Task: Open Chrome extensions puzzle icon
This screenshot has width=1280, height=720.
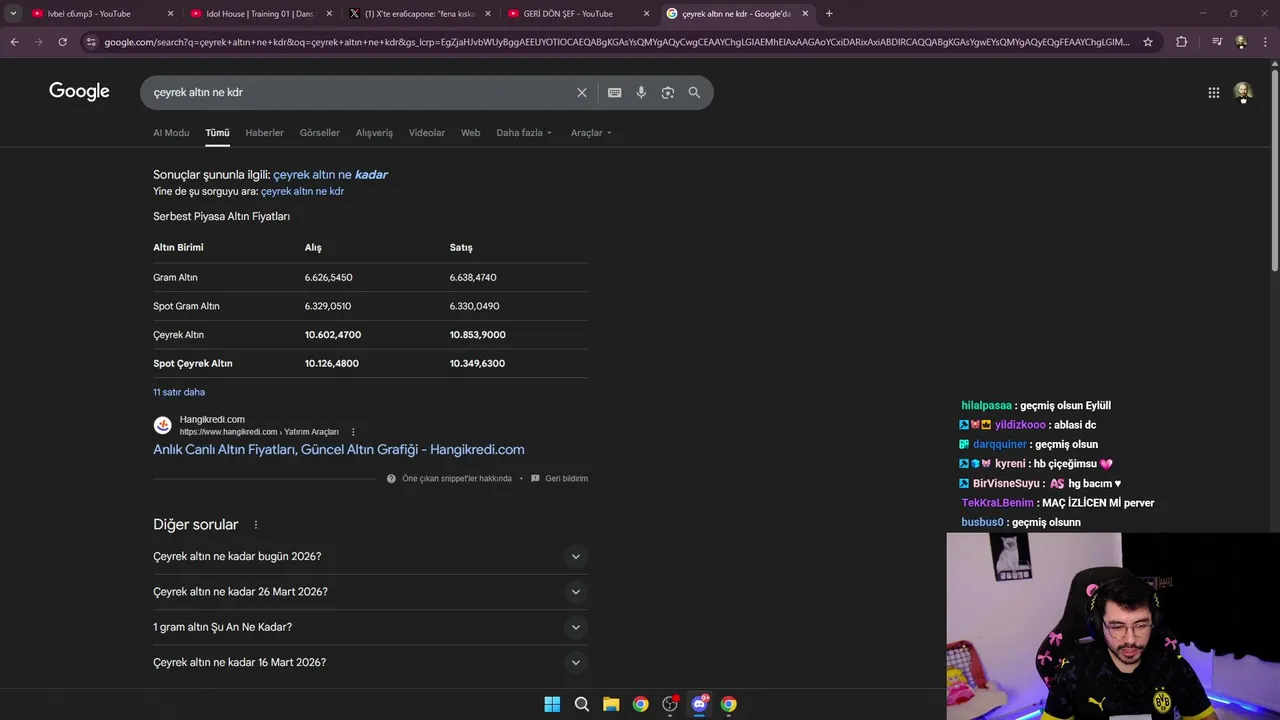Action: coord(1181,42)
